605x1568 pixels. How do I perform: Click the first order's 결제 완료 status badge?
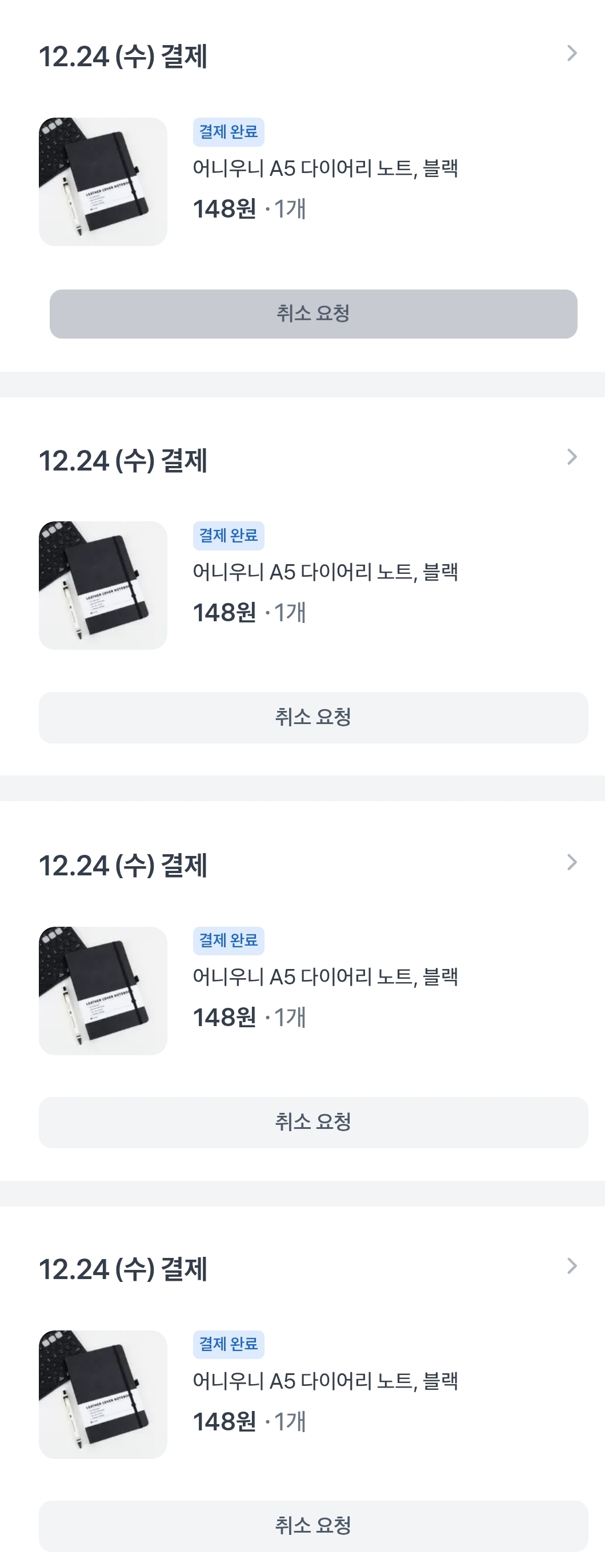point(229,131)
